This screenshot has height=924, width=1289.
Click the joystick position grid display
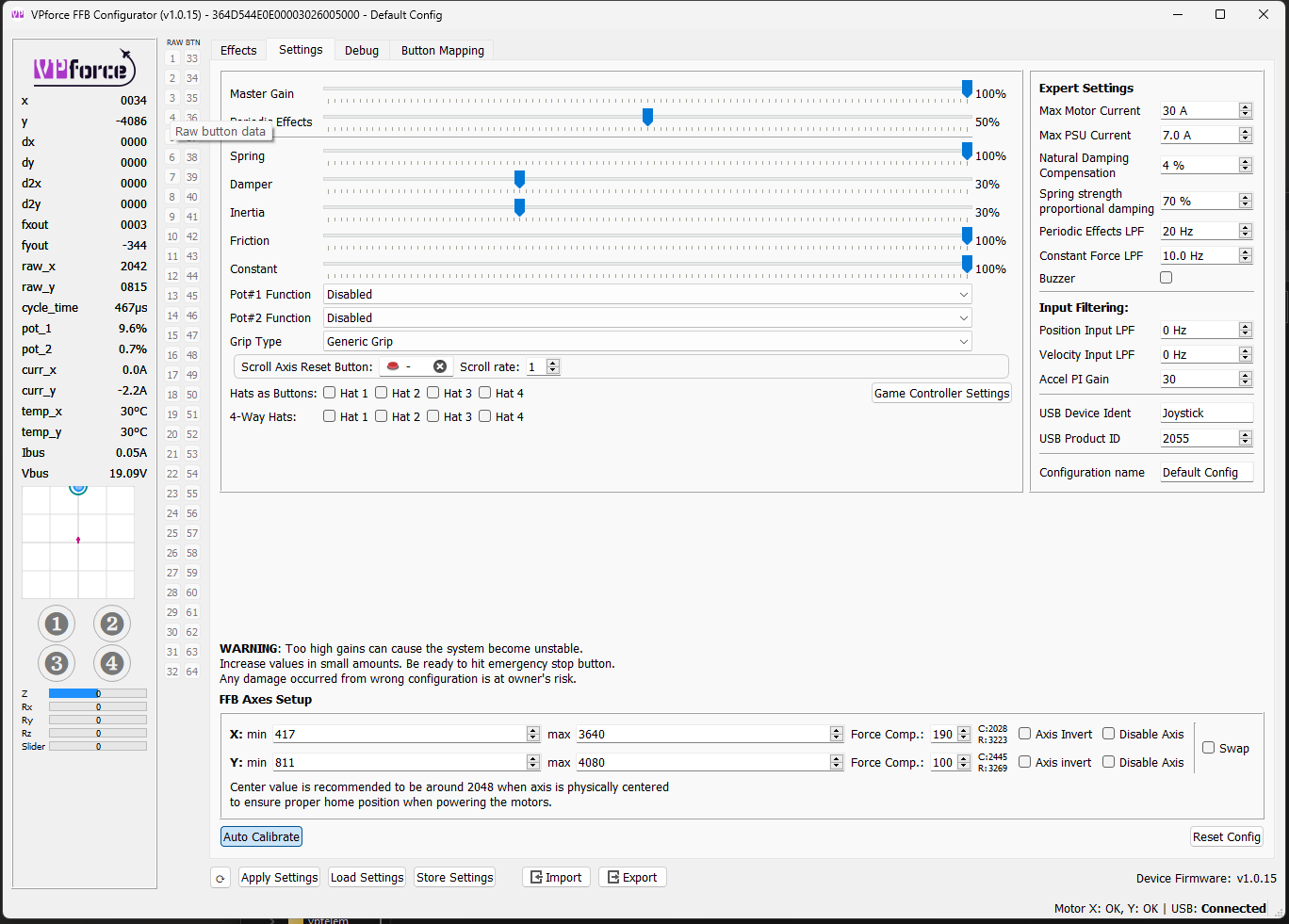(78, 542)
